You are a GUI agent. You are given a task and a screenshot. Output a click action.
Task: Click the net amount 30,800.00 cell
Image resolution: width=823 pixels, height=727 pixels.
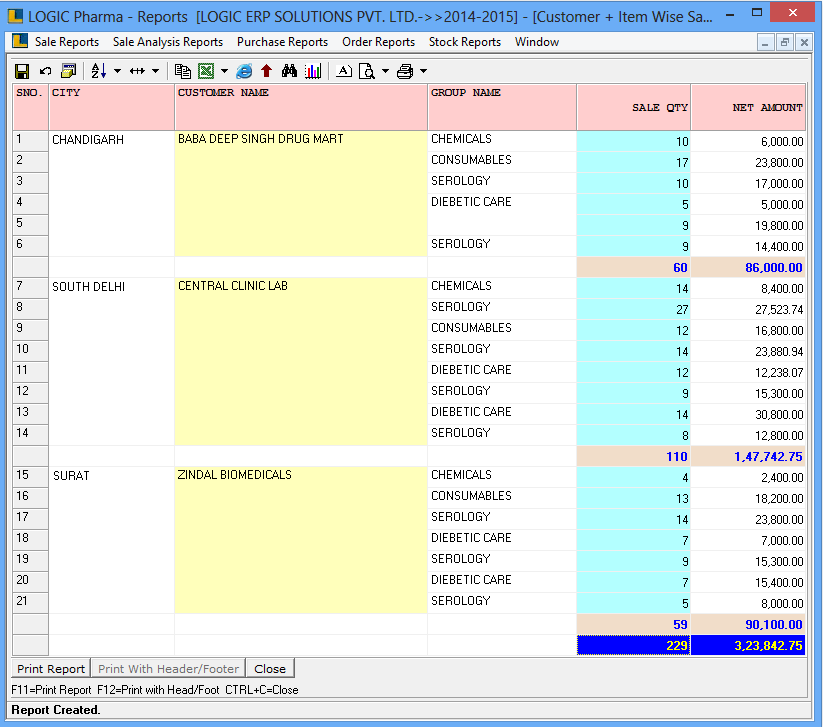pyautogui.click(x=748, y=414)
